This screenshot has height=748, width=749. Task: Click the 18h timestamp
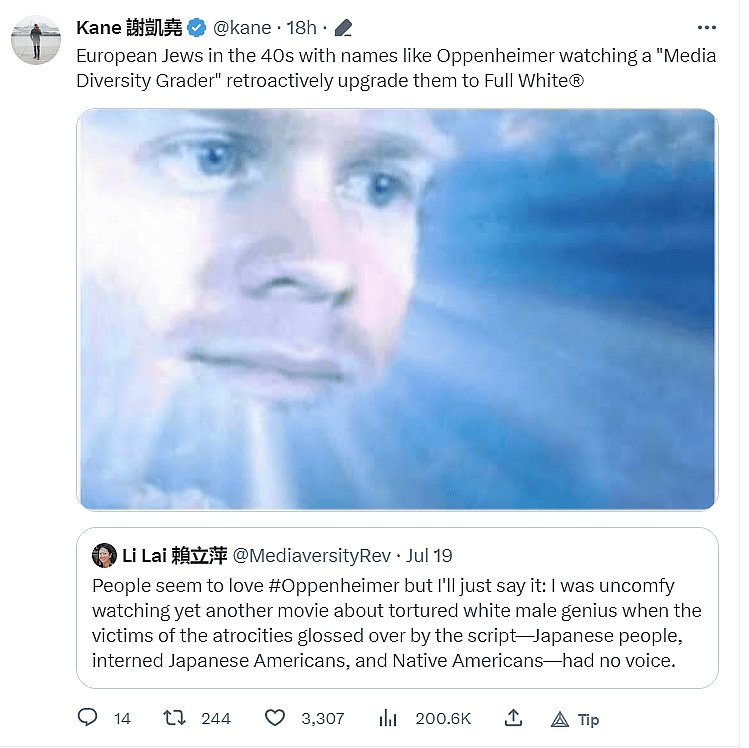pos(301,28)
